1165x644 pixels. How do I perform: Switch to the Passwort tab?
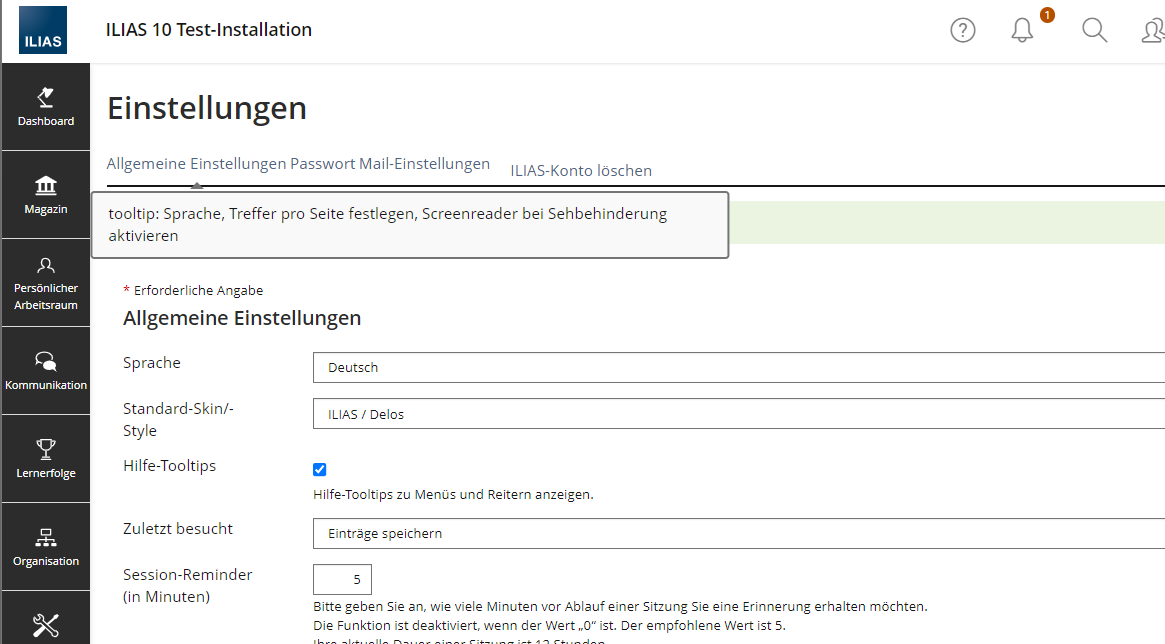pyautogui.click(x=322, y=164)
